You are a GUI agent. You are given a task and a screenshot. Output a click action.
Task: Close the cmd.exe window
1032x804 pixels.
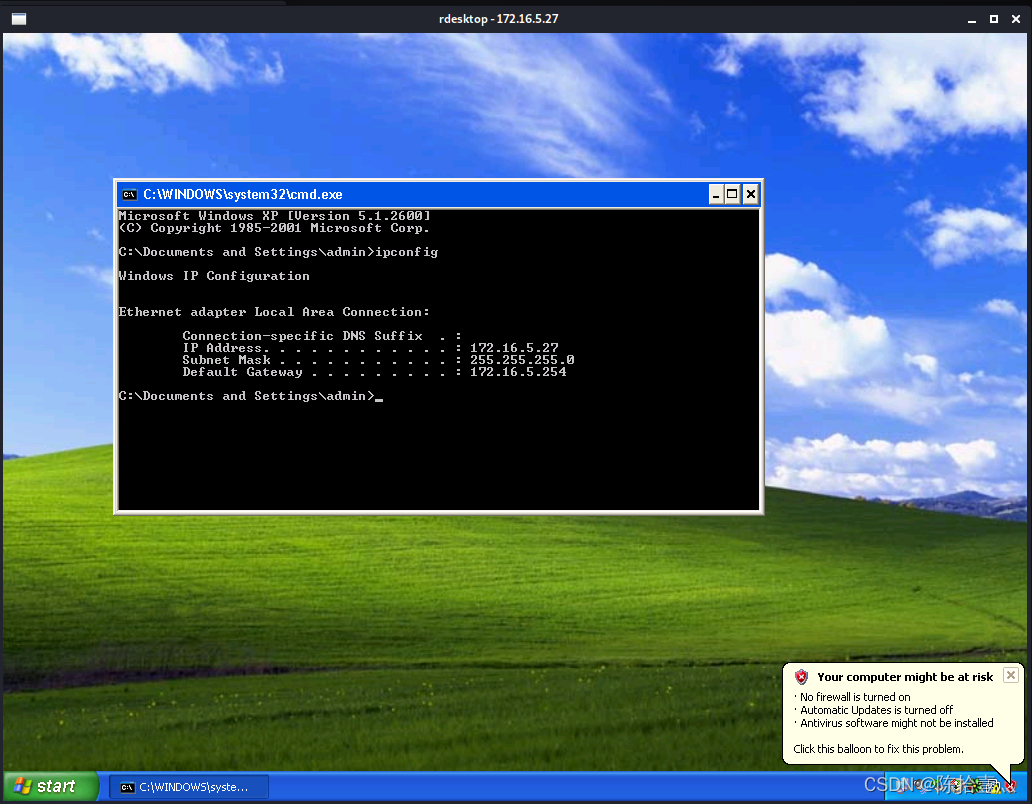click(750, 195)
